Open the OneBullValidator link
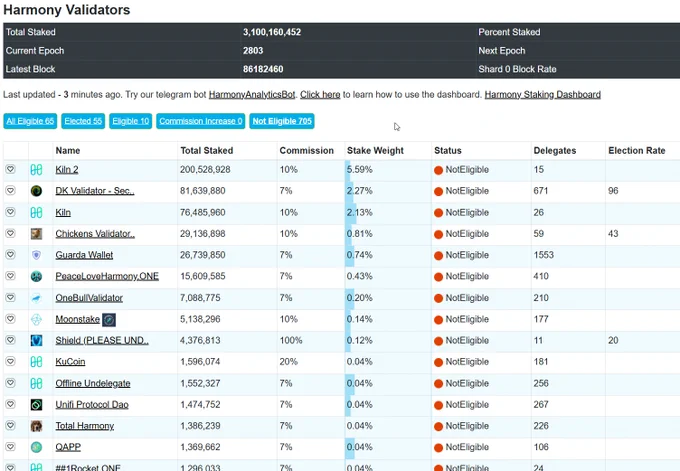This screenshot has height=471, width=680. click(x=89, y=298)
